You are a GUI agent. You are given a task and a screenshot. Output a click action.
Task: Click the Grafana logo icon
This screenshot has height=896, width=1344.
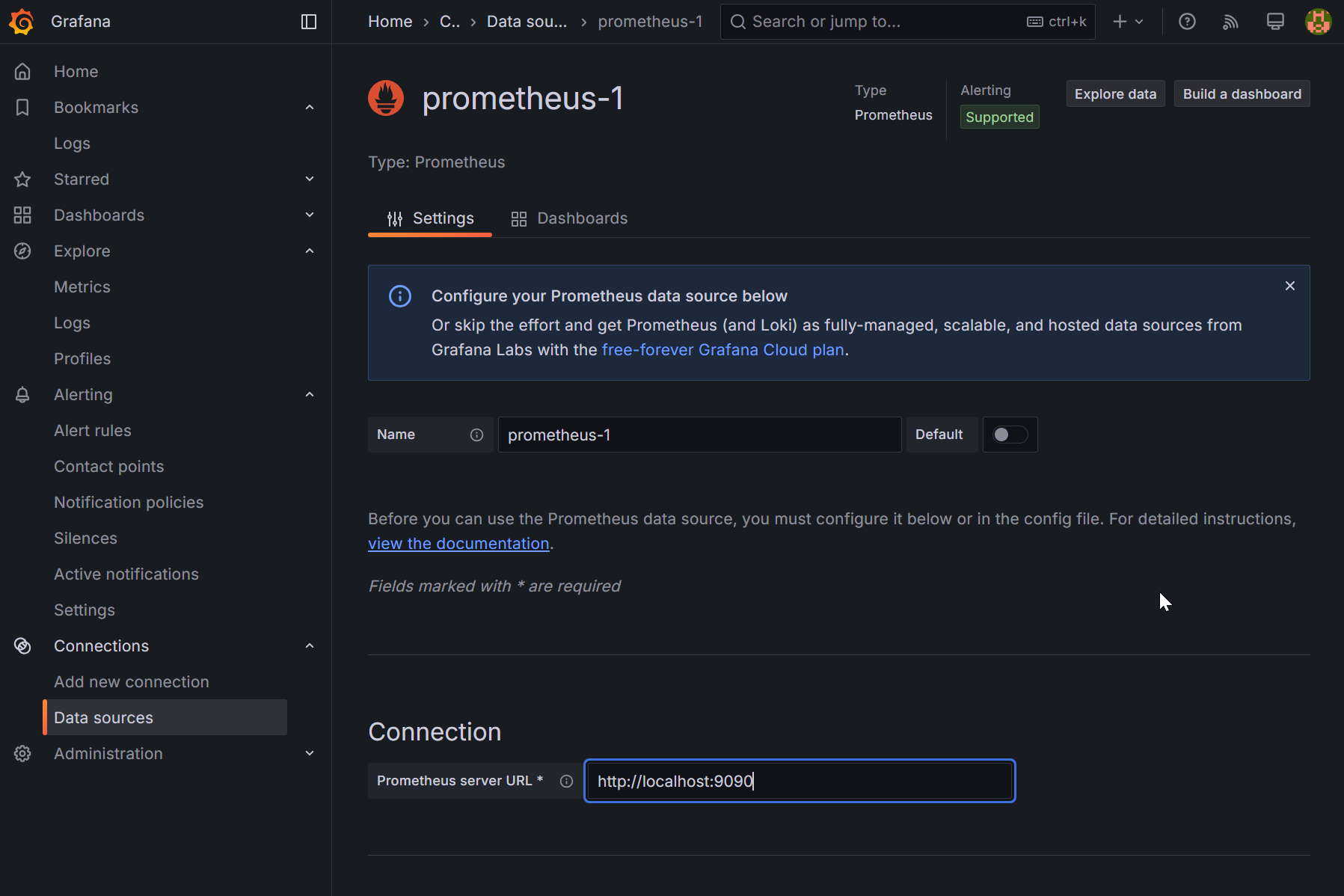point(22,22)
